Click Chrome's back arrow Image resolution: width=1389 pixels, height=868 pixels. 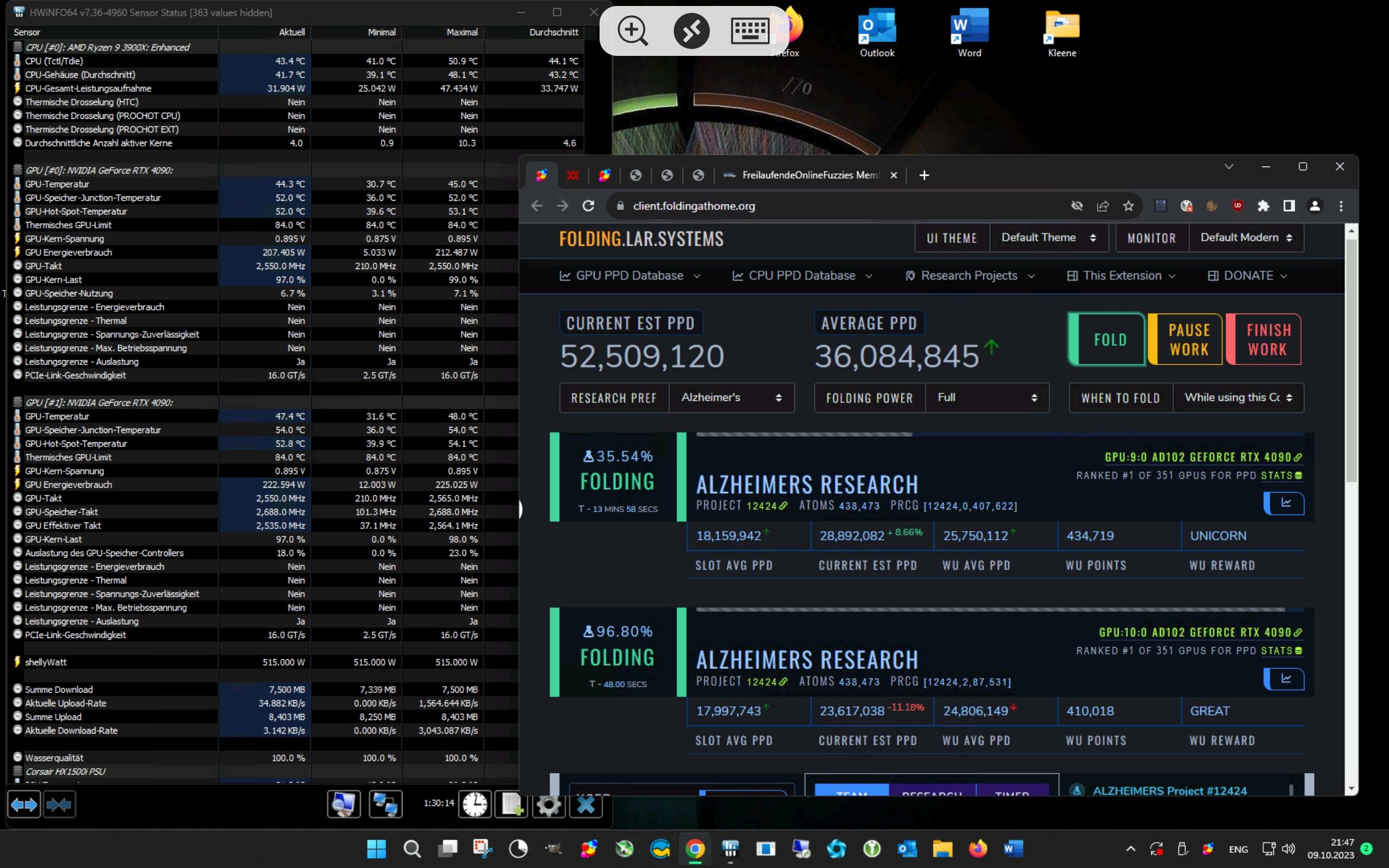[537, 206]
